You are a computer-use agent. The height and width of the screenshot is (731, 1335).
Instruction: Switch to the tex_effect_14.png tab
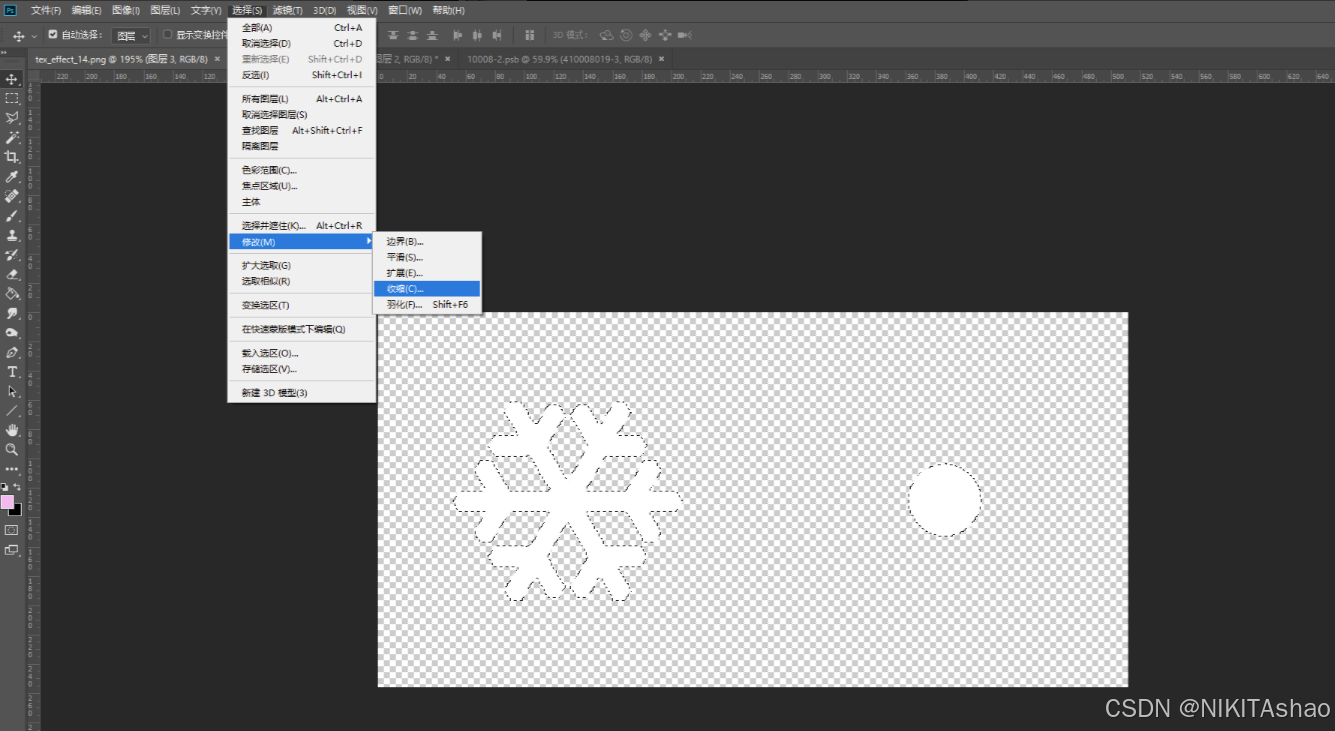[x=121, y=59]
